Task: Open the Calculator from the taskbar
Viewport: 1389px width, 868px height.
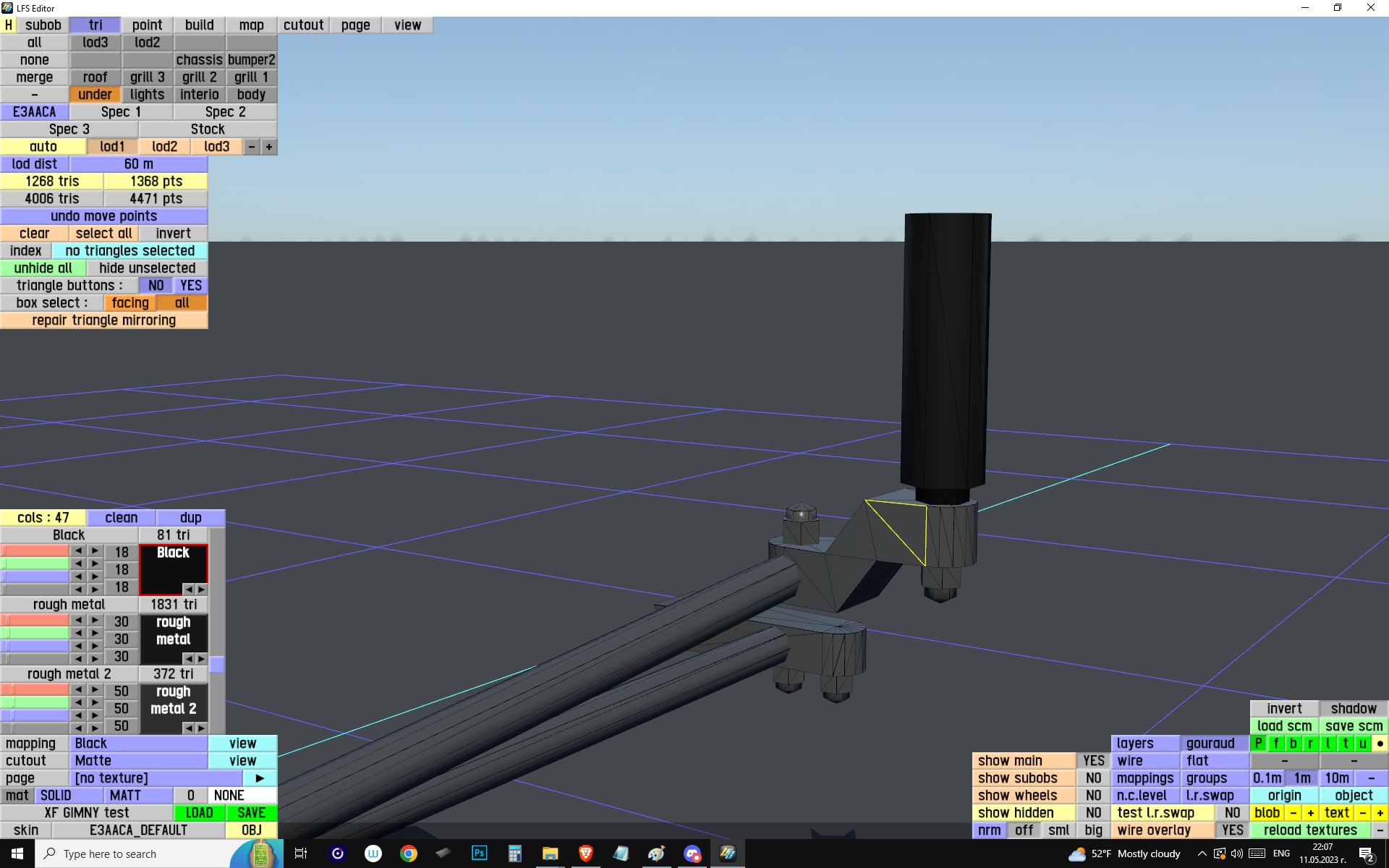Action: [x=514, y=854]
